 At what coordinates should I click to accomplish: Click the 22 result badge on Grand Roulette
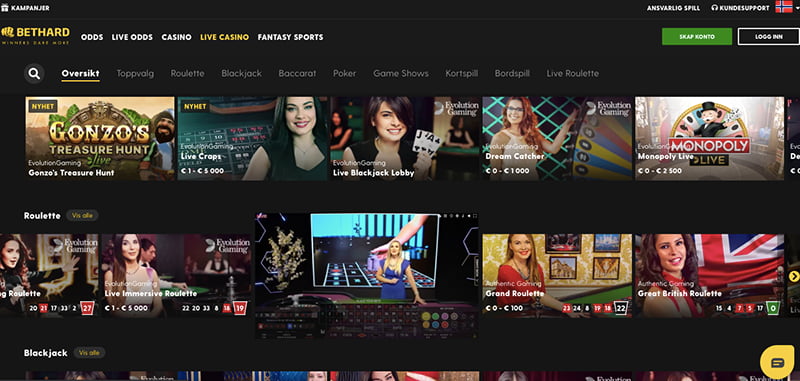(x=620, y=308)
